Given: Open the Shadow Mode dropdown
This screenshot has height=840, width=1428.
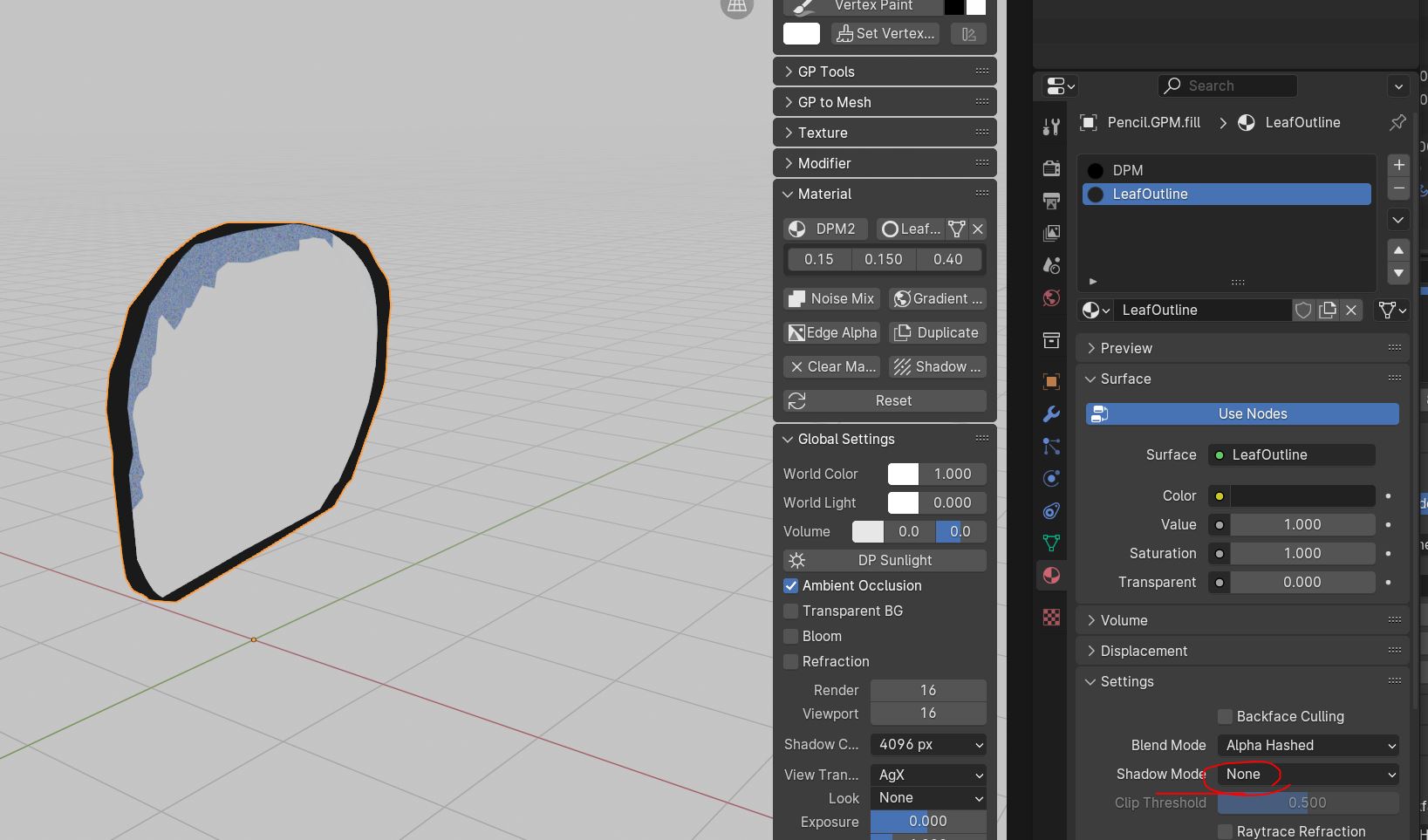Looking at the screenshot, I should tap(1308, 774).
